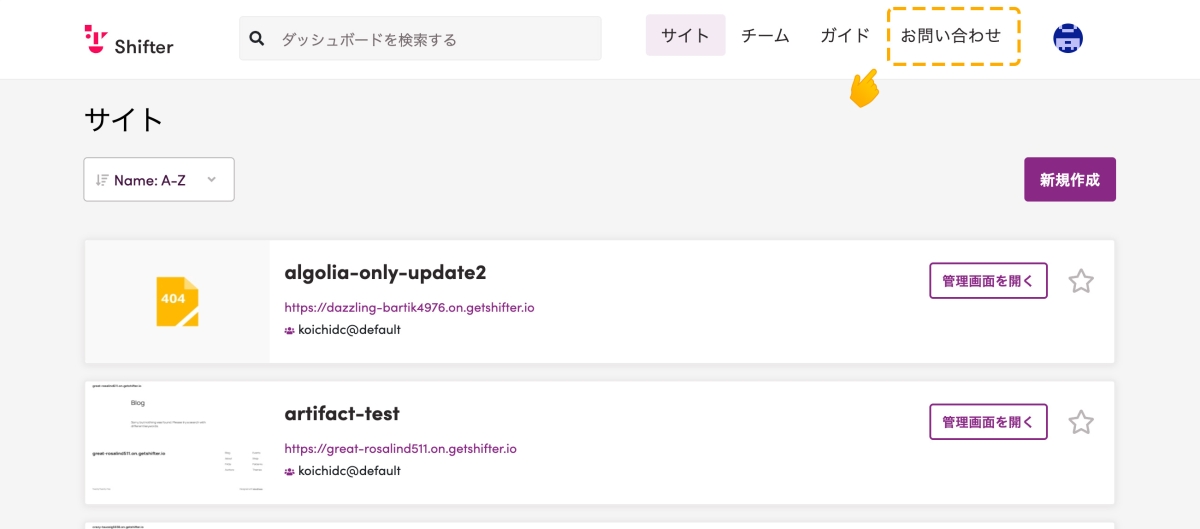Click the search magnifier icon
The height and width of the screenshot is (529, 1200).
point(257,39)
